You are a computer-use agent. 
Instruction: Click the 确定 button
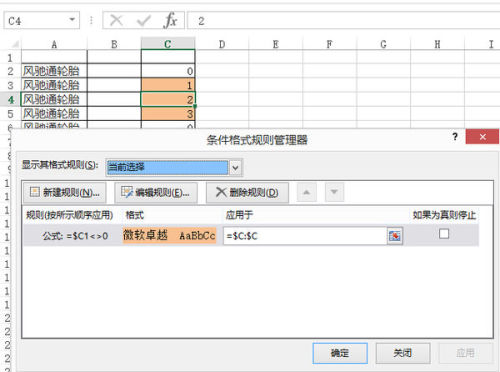[340, 353]
